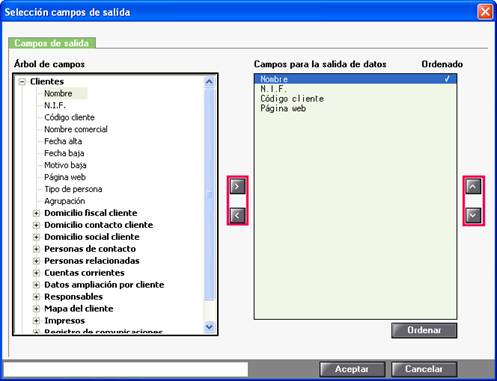Select Nombre in the field tree
The width and height of the screenshot is (497, 381).
click(58, 93)
